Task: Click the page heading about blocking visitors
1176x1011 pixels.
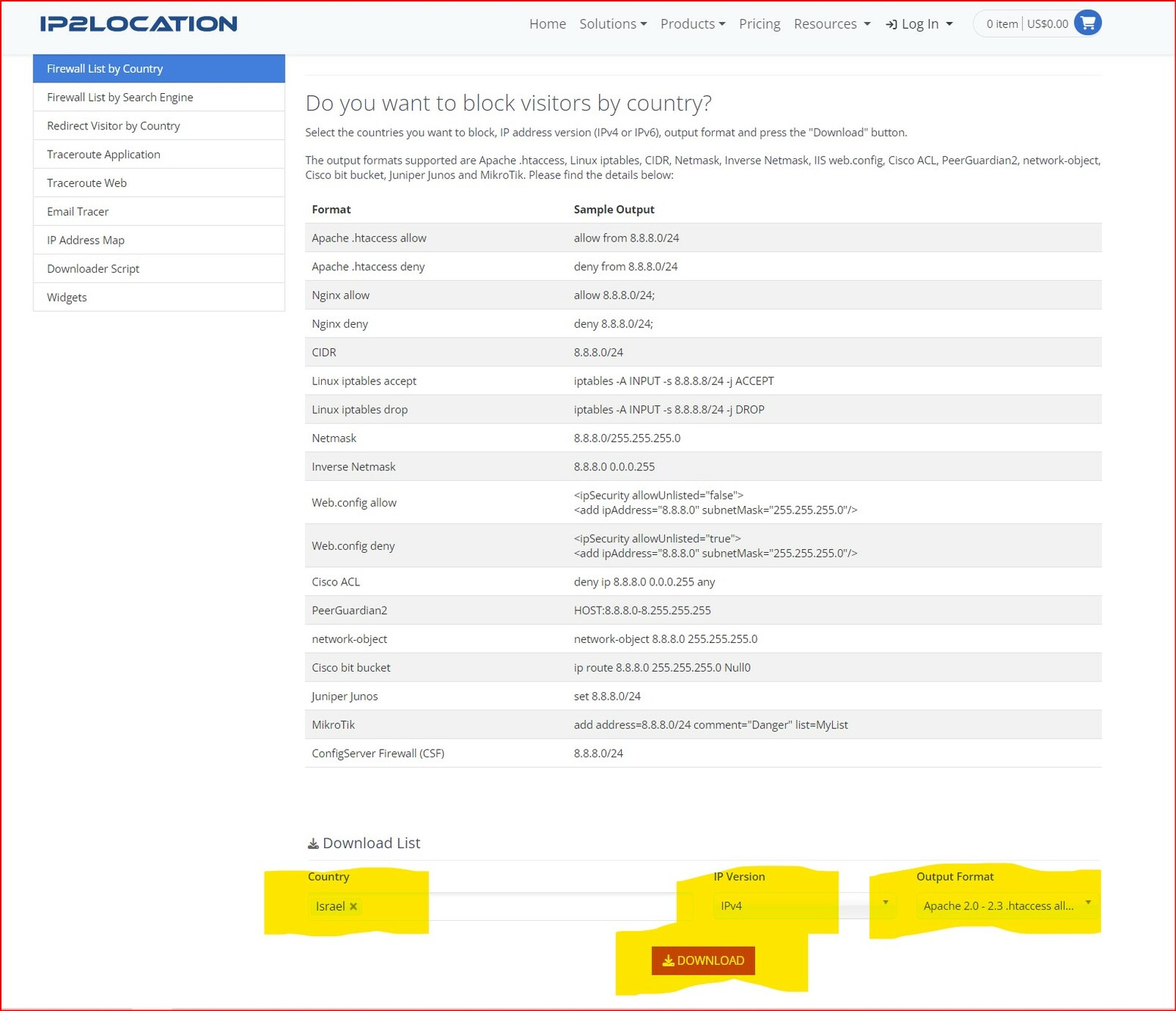Action: (508, 103)
